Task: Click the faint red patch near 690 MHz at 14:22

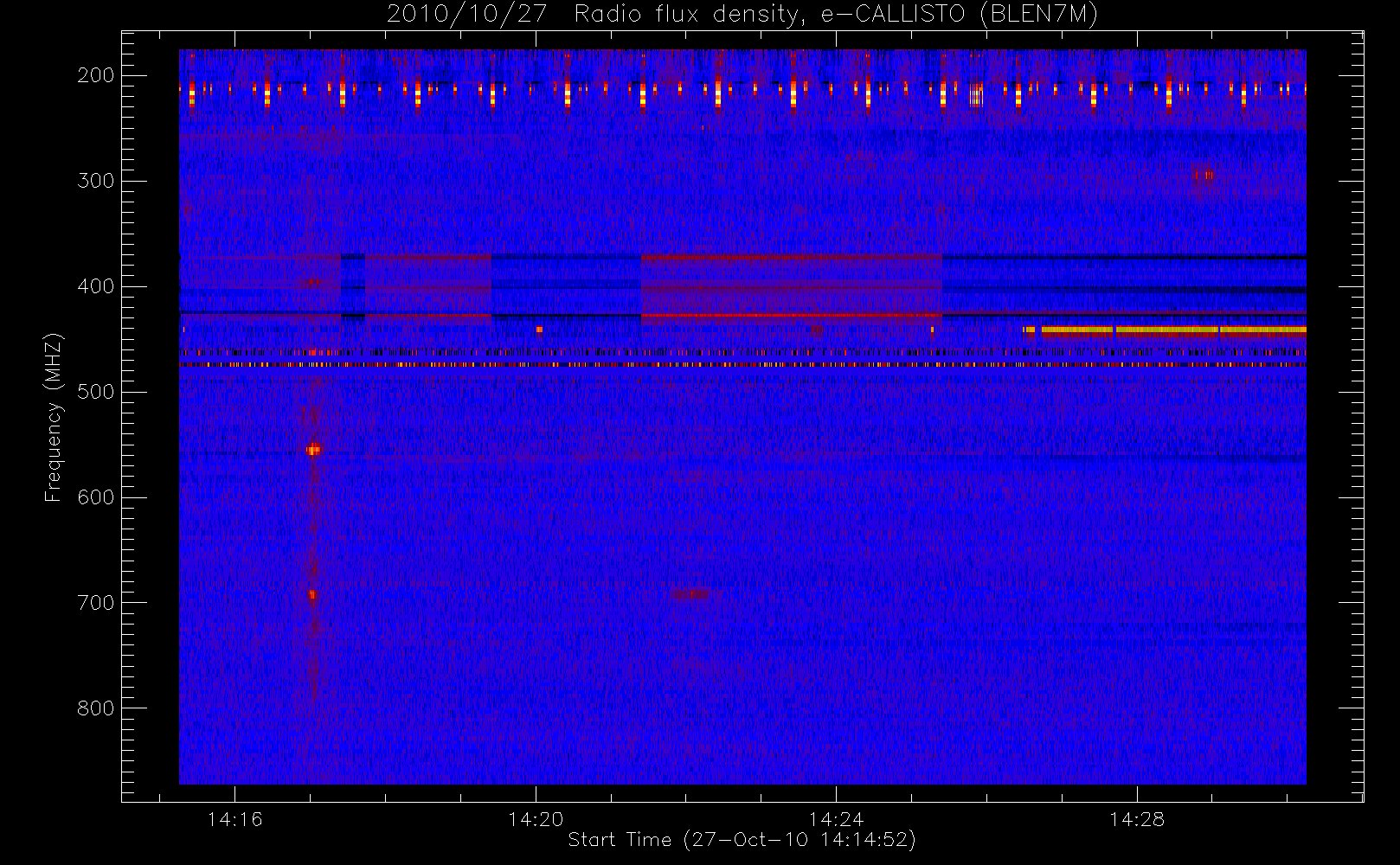Action: pos(691,593)
